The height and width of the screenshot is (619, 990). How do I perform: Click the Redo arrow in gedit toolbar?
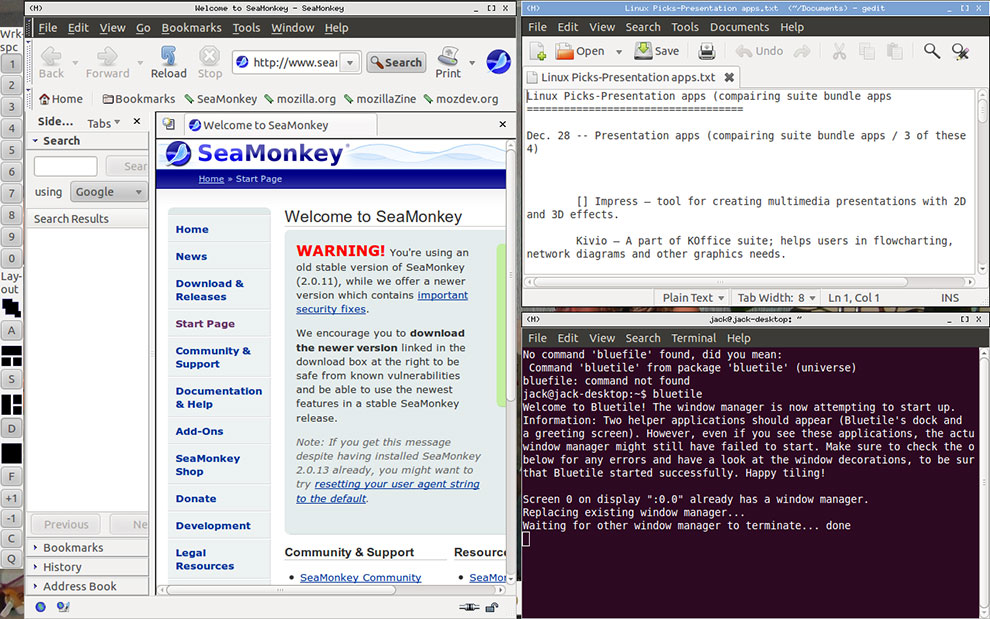(802, 51)
